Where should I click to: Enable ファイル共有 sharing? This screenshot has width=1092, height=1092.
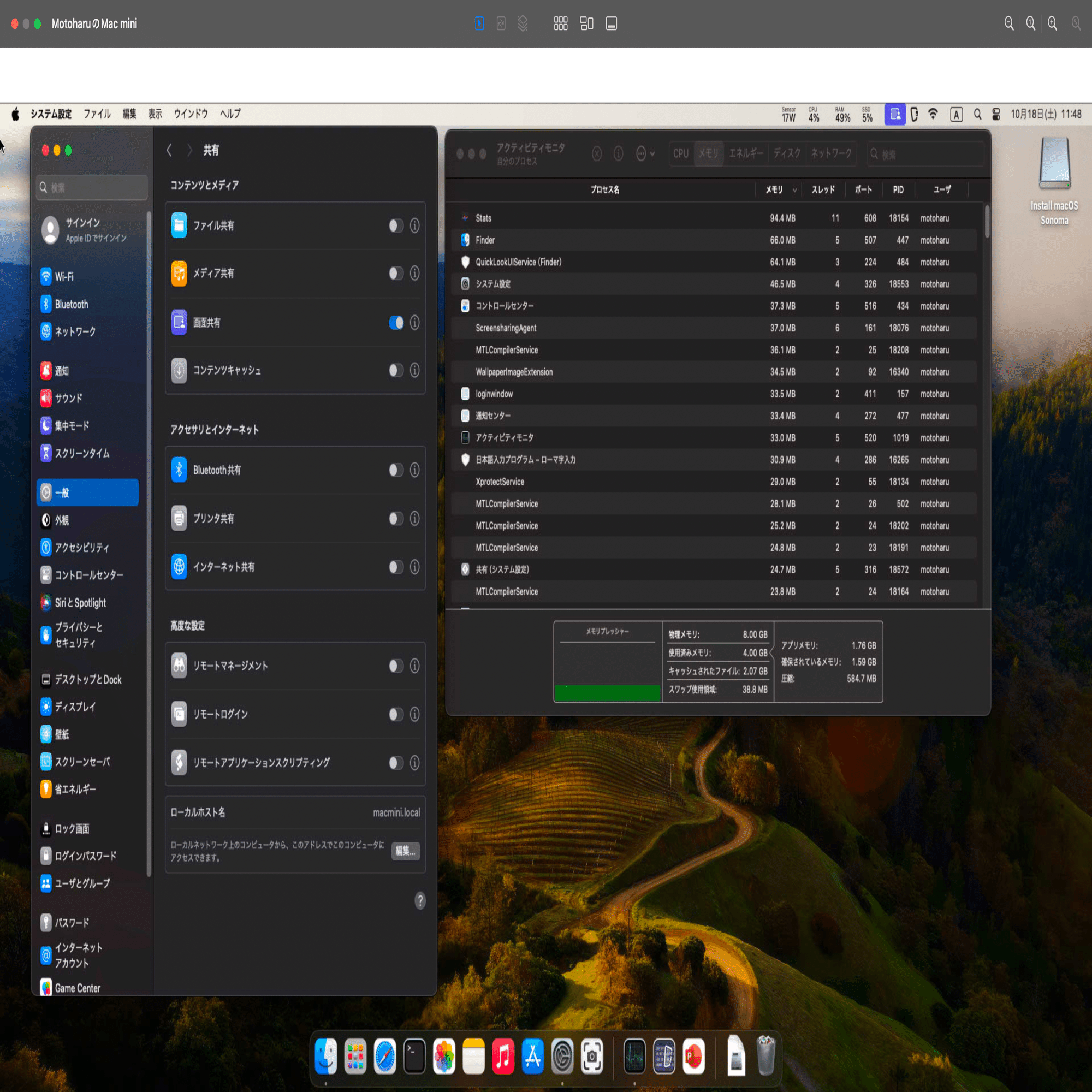(396, 225)
